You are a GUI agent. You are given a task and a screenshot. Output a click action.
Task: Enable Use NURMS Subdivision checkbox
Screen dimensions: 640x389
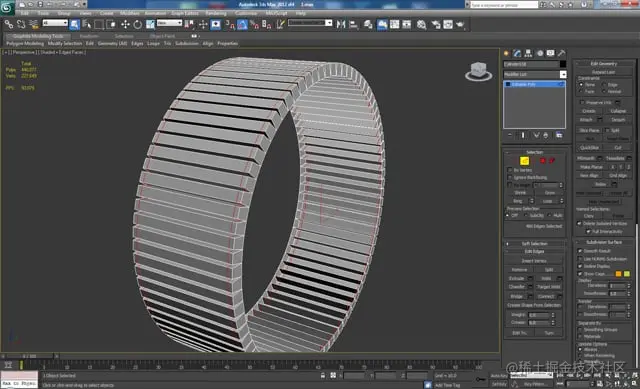coord(580,259)
